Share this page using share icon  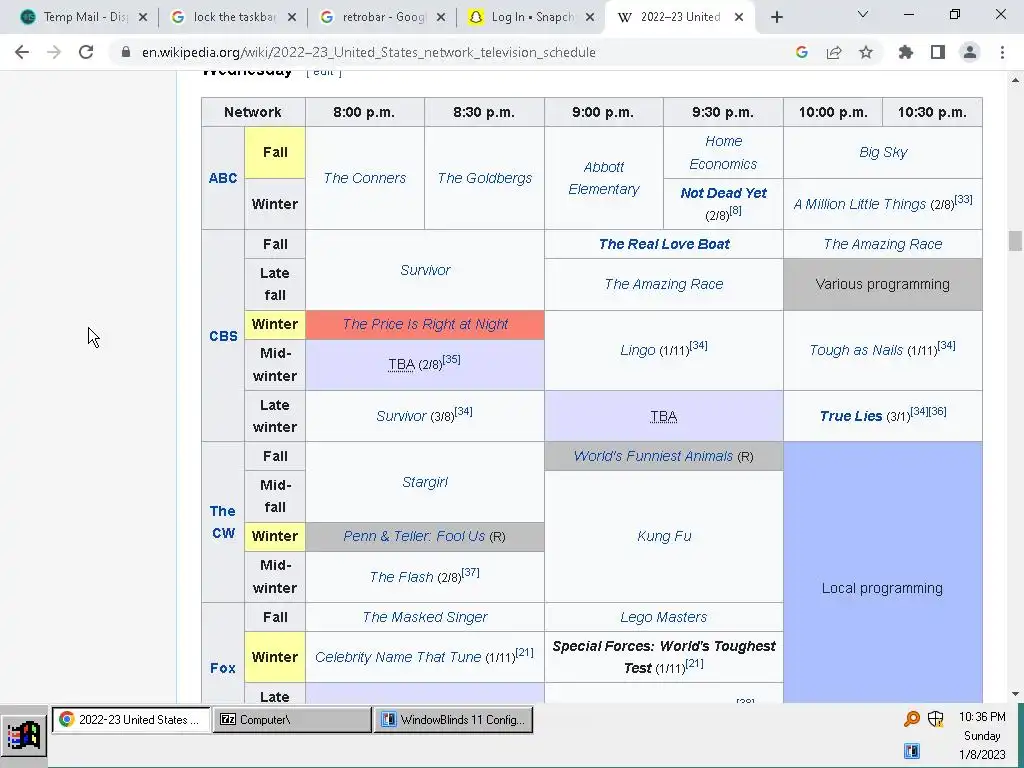coord(834,52)
